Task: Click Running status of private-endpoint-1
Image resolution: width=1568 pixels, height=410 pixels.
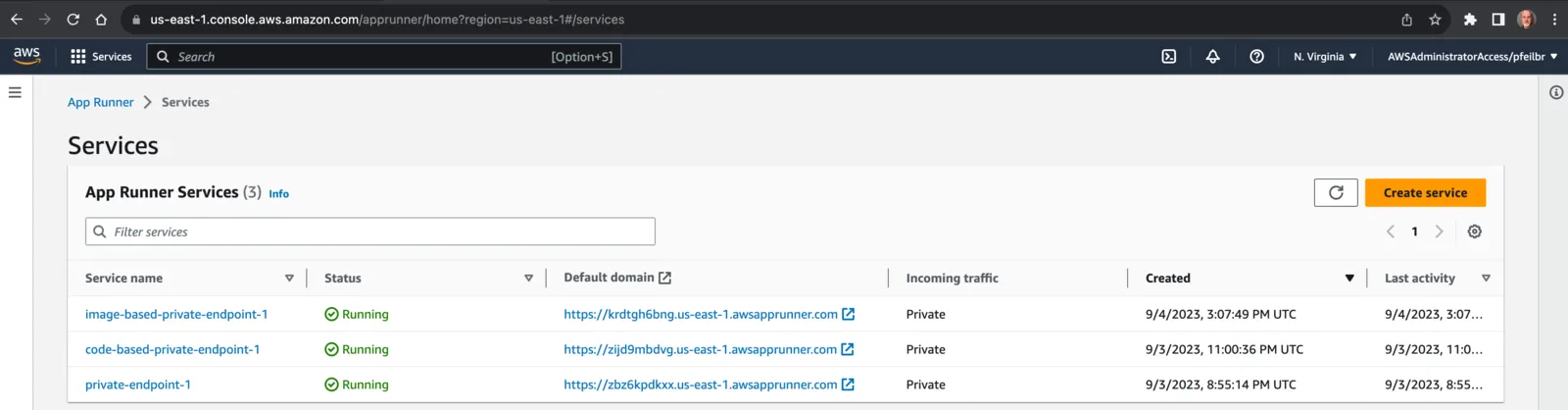Action: click(x=357, y=385)
